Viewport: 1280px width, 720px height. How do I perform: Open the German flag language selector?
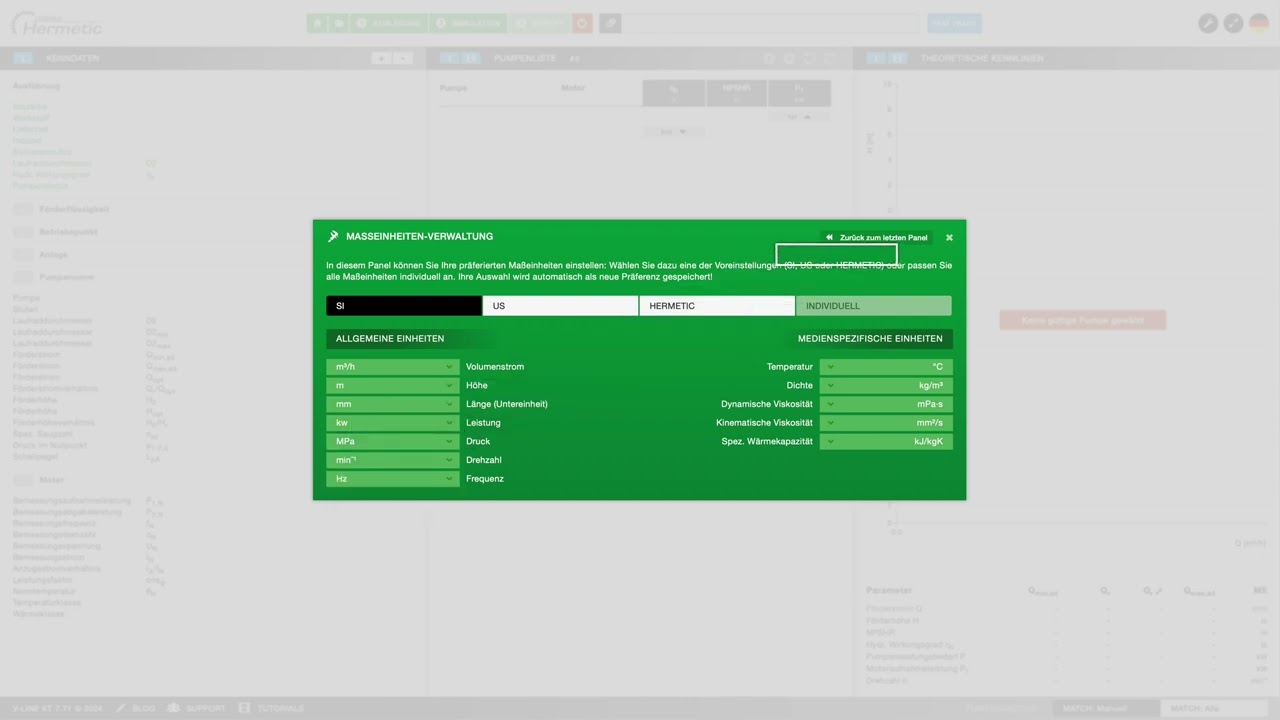(1259, 23)
